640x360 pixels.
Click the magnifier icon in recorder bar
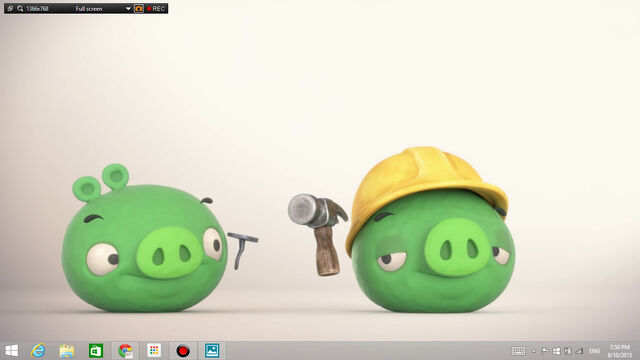click(20, 9)
